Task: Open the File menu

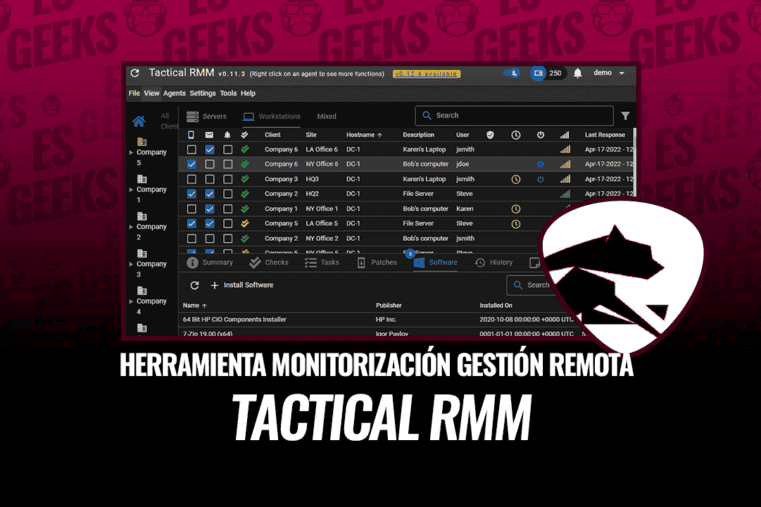Action: (x=134, y=93)
